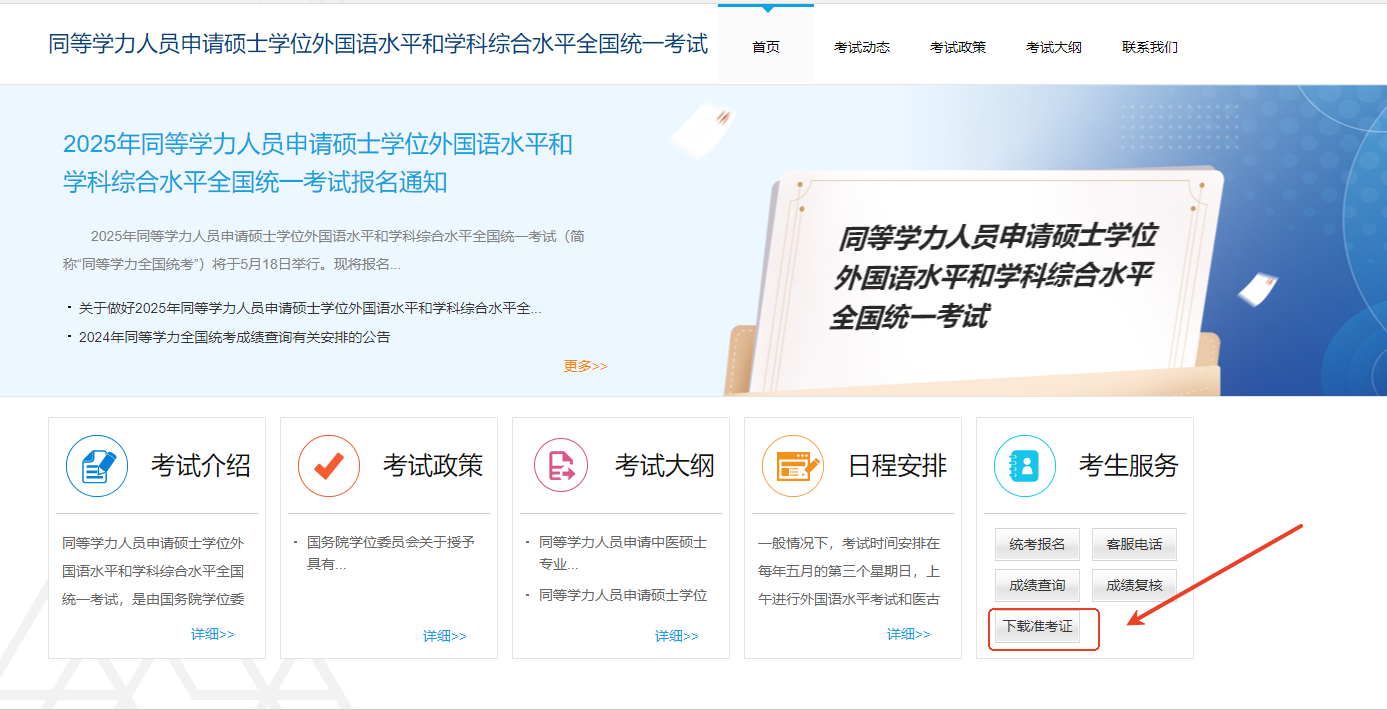
Task: Click the 考试政策 red checkmark icon
Action: [x=329, y=466]
